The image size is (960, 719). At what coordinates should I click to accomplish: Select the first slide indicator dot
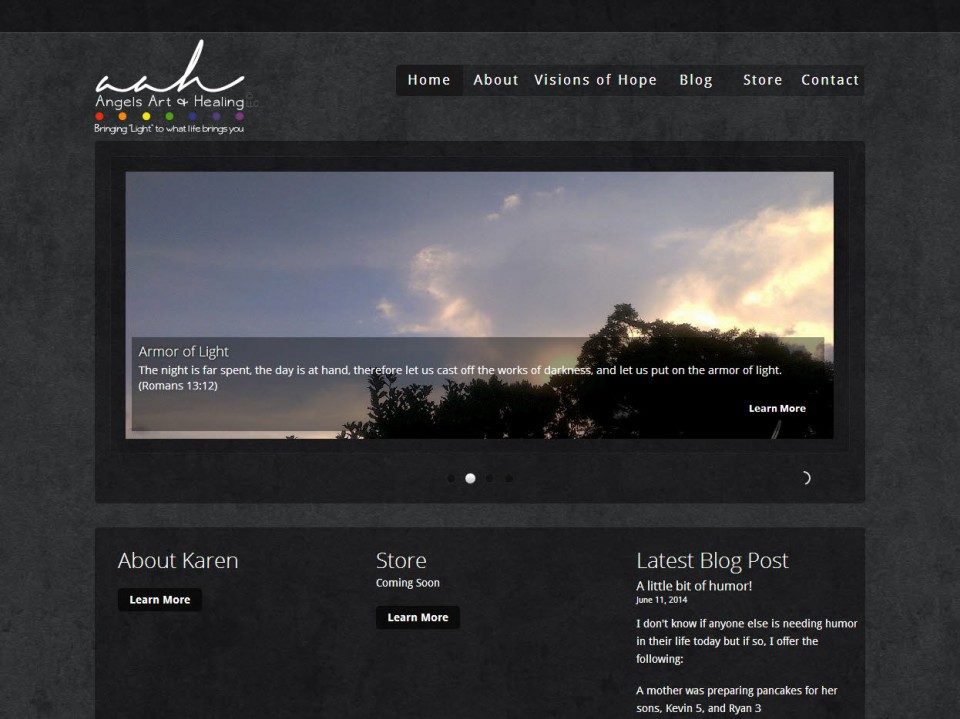point(451,478)
